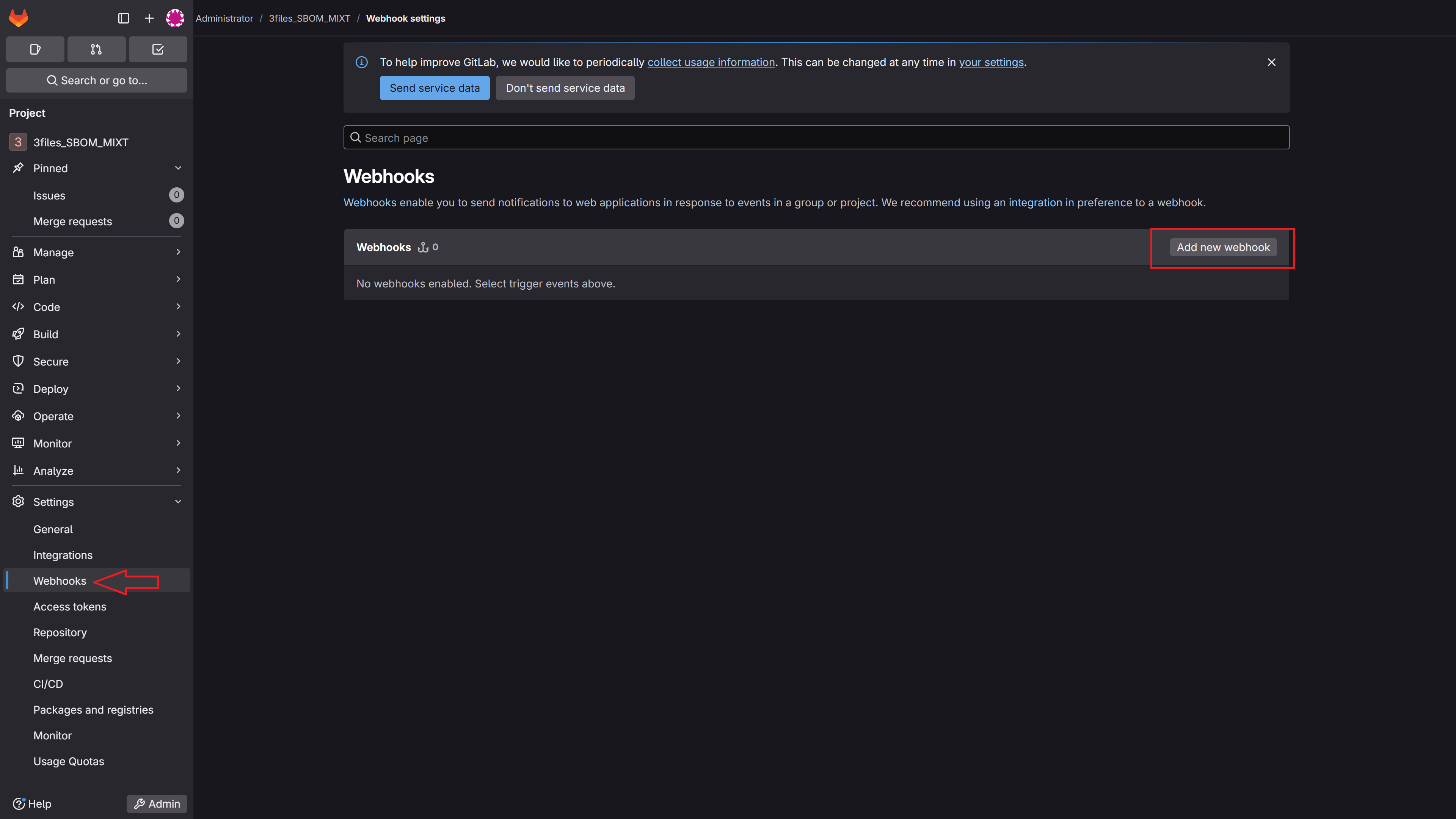1456x819 pixels.
Task: Open the user avatar menu
Action: (x=175, y=18)
